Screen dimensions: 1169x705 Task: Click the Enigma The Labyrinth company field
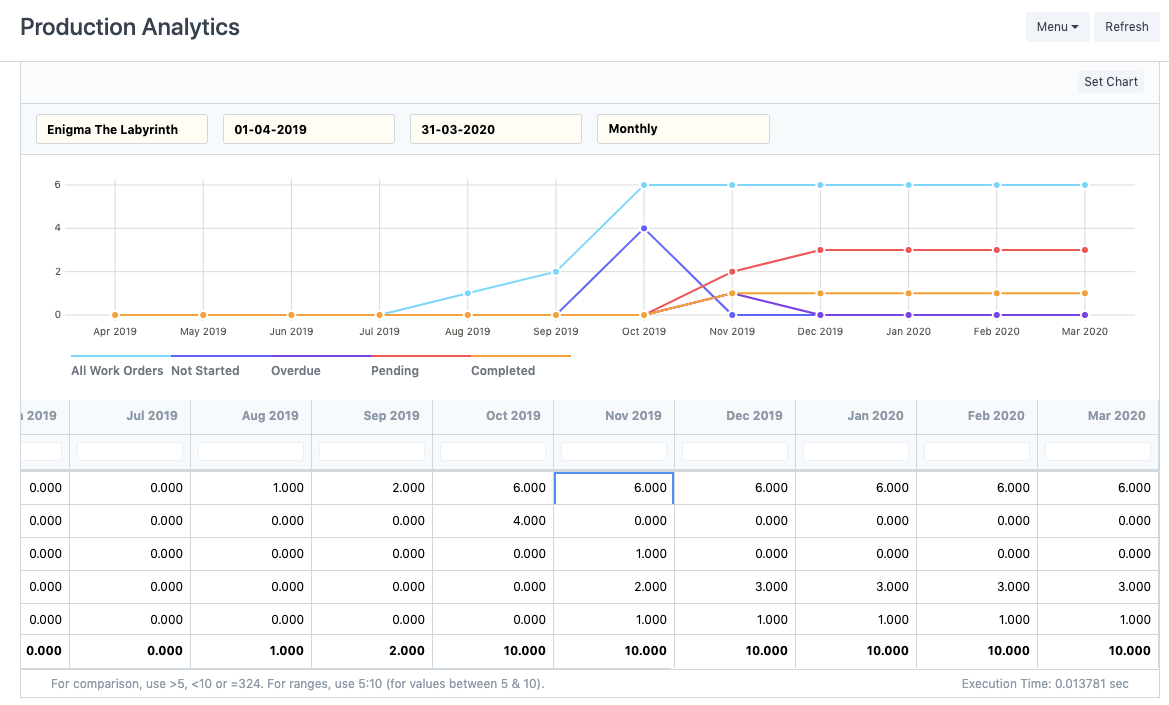click(x=122, y=129)
